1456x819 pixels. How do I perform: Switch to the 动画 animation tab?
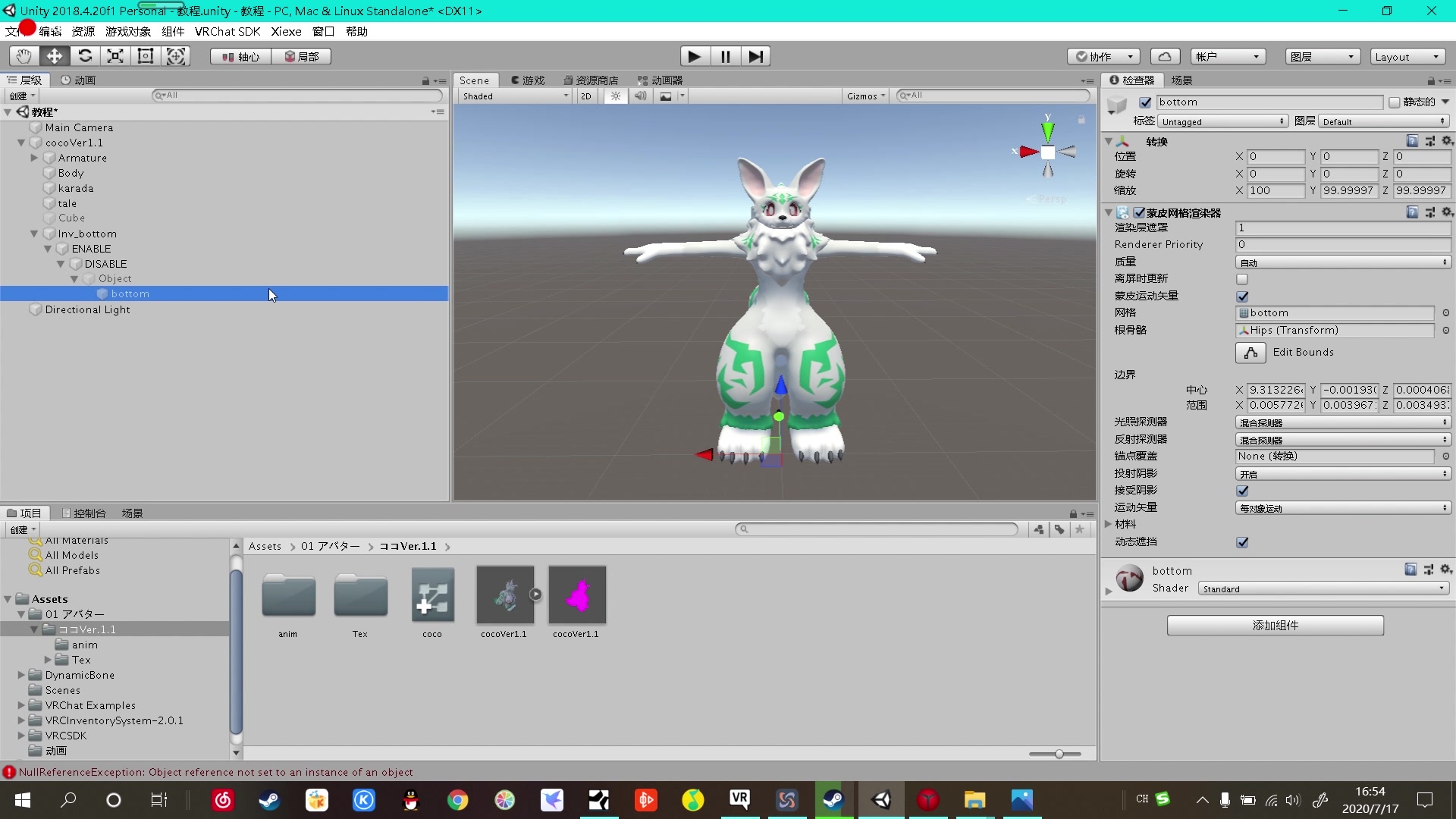(78, 80)
